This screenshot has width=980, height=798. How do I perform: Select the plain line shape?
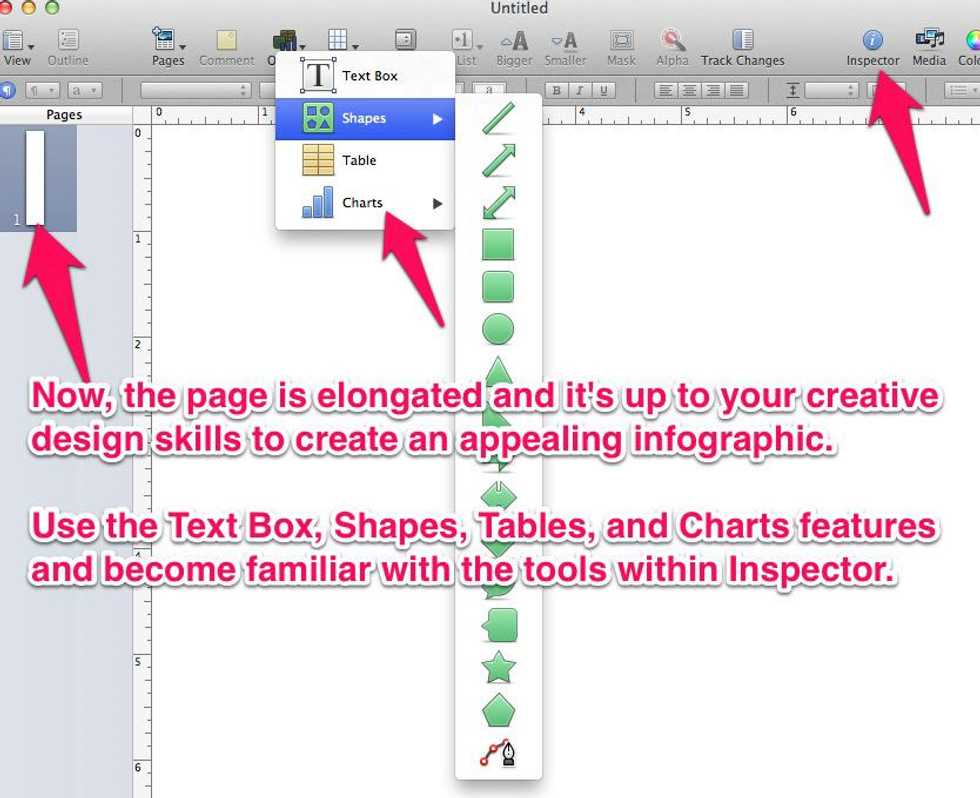coord(498,118)
